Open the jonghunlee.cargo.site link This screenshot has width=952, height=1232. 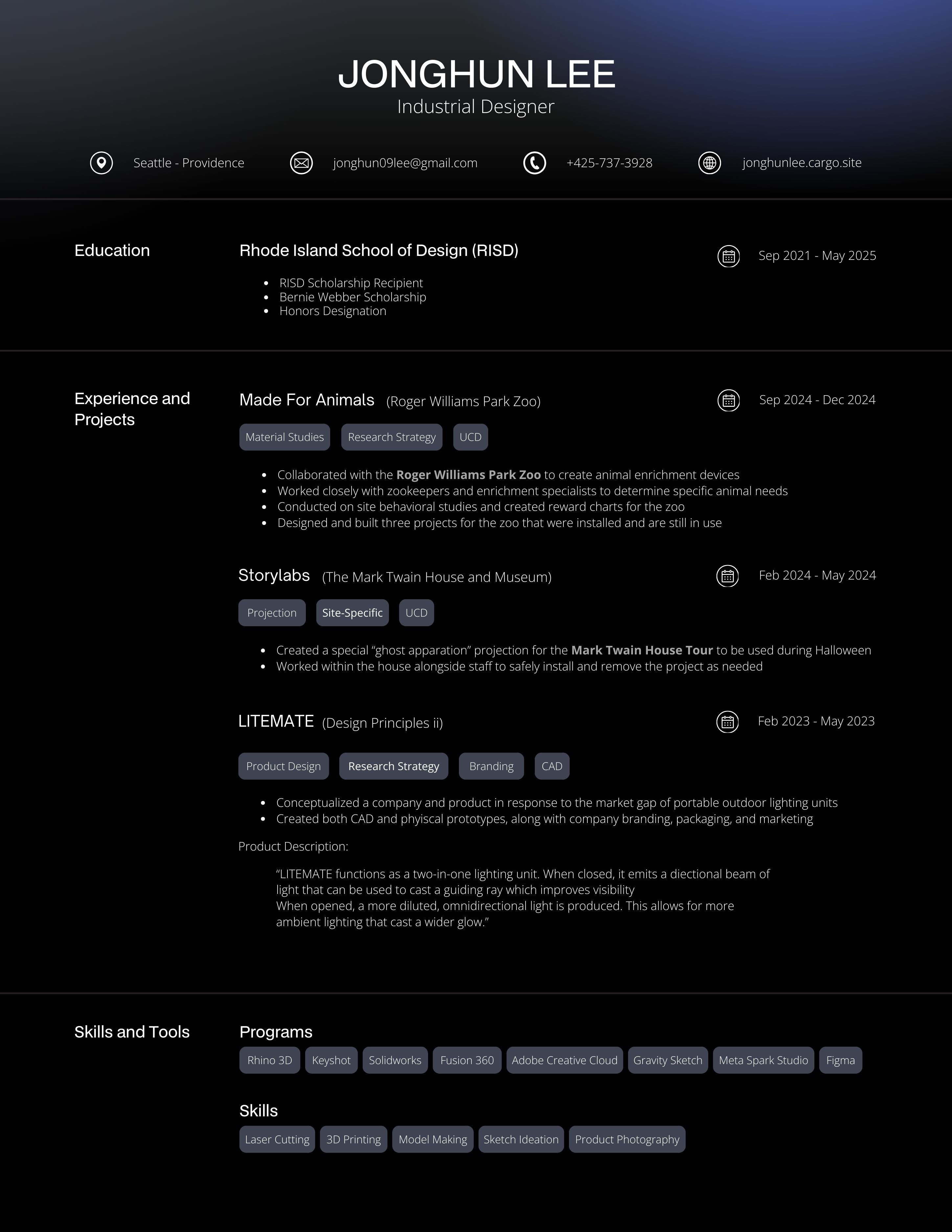point(802,163)
